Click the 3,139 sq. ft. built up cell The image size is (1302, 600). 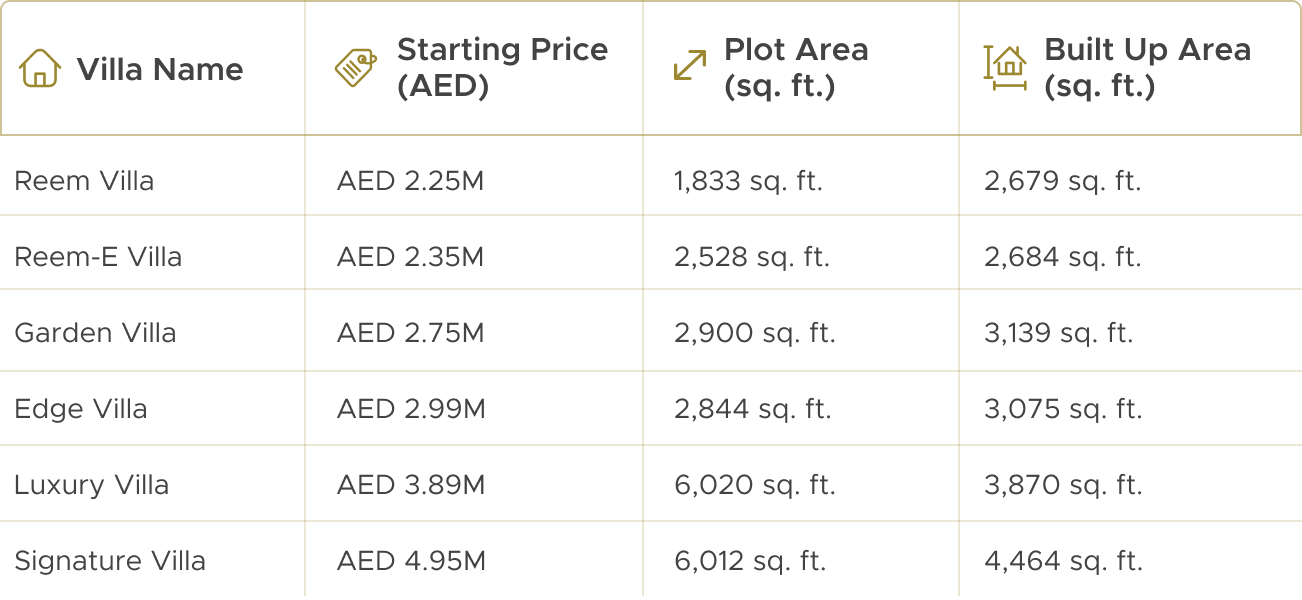coord(1059,333)
